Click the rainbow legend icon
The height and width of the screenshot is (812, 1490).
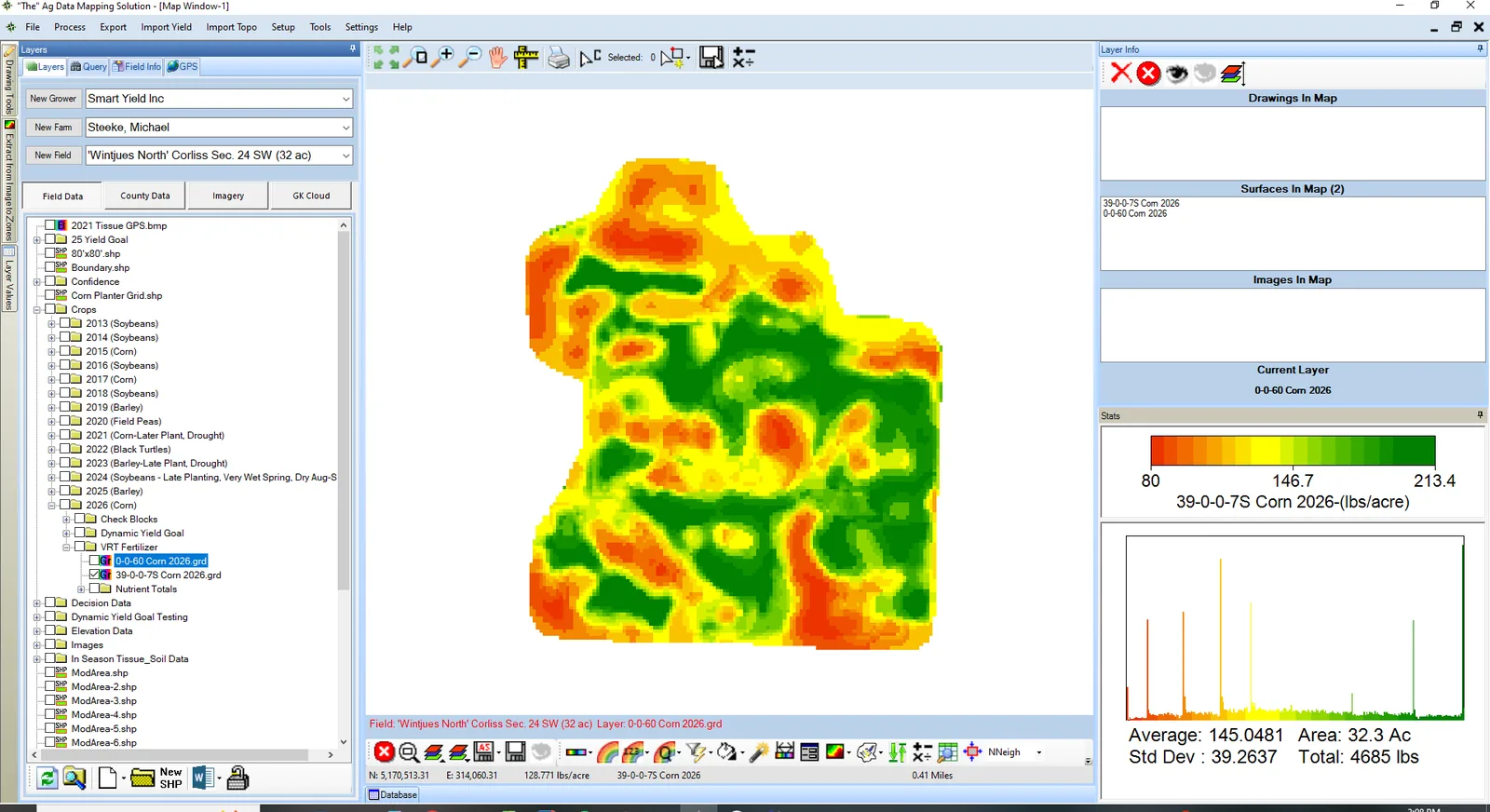point(607,751)
